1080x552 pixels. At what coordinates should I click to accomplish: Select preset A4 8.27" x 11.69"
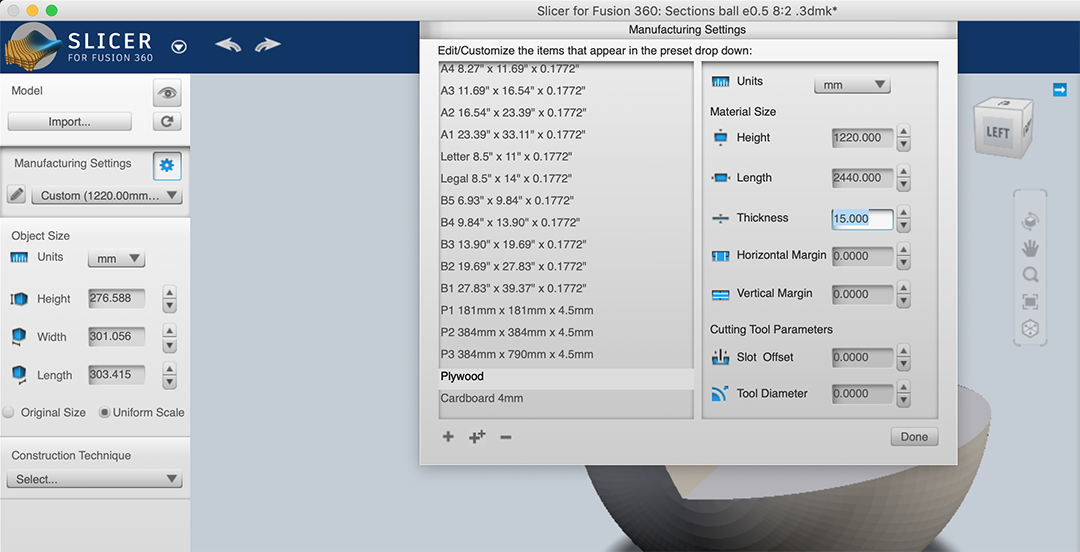tap(566, 68)
